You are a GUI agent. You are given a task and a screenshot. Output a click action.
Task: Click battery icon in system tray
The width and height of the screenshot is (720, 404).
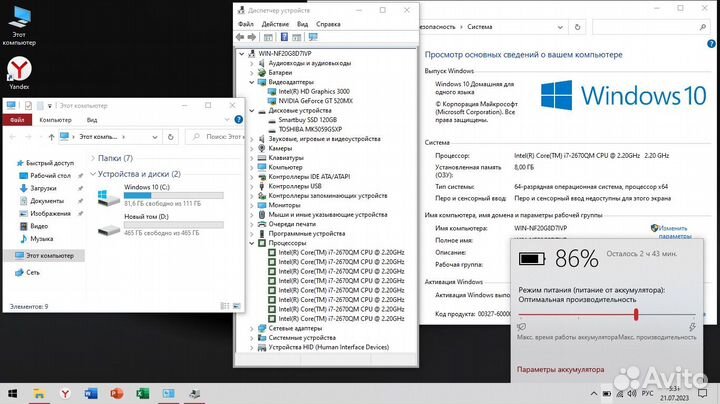(607, 393)
